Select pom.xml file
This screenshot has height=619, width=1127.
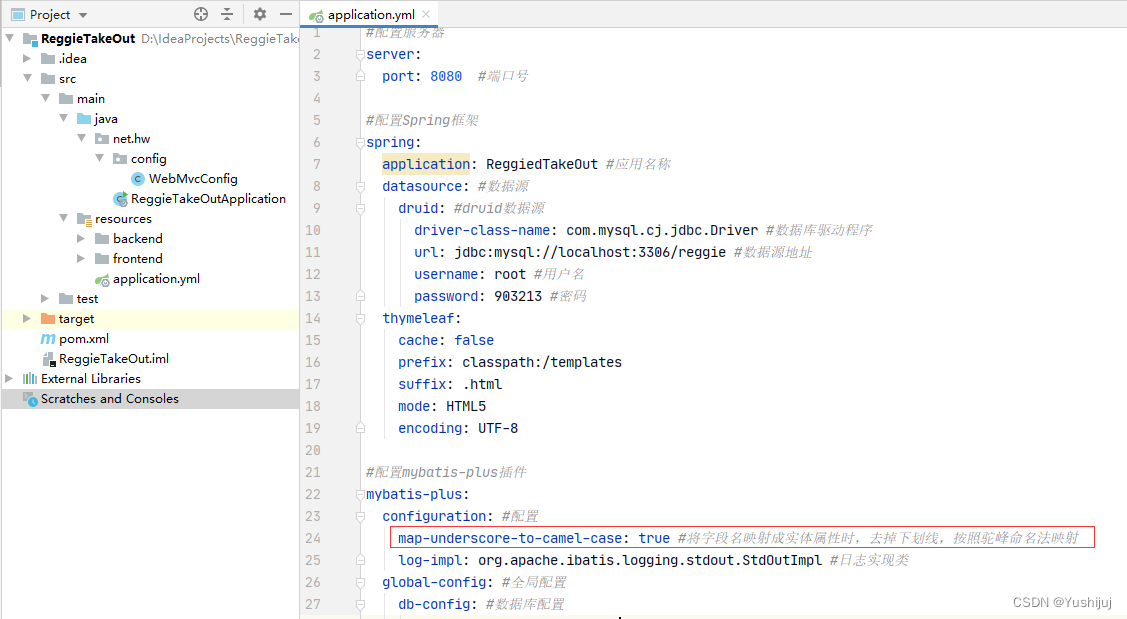coord(83,339)
